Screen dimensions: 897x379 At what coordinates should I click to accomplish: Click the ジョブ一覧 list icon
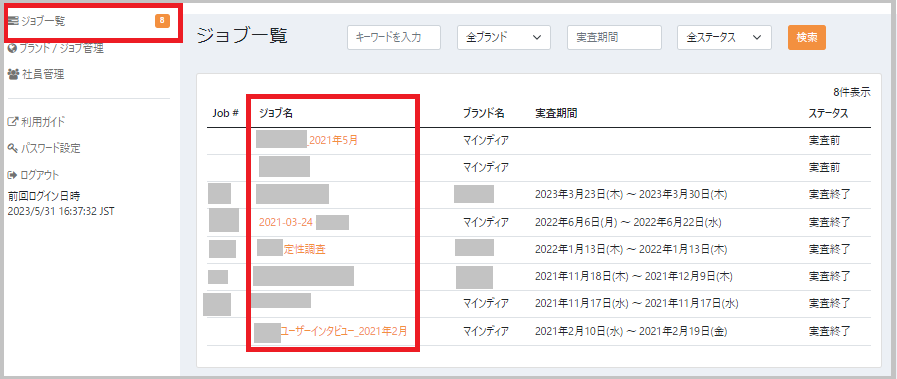pyautogui.click(x=13, y=22)
